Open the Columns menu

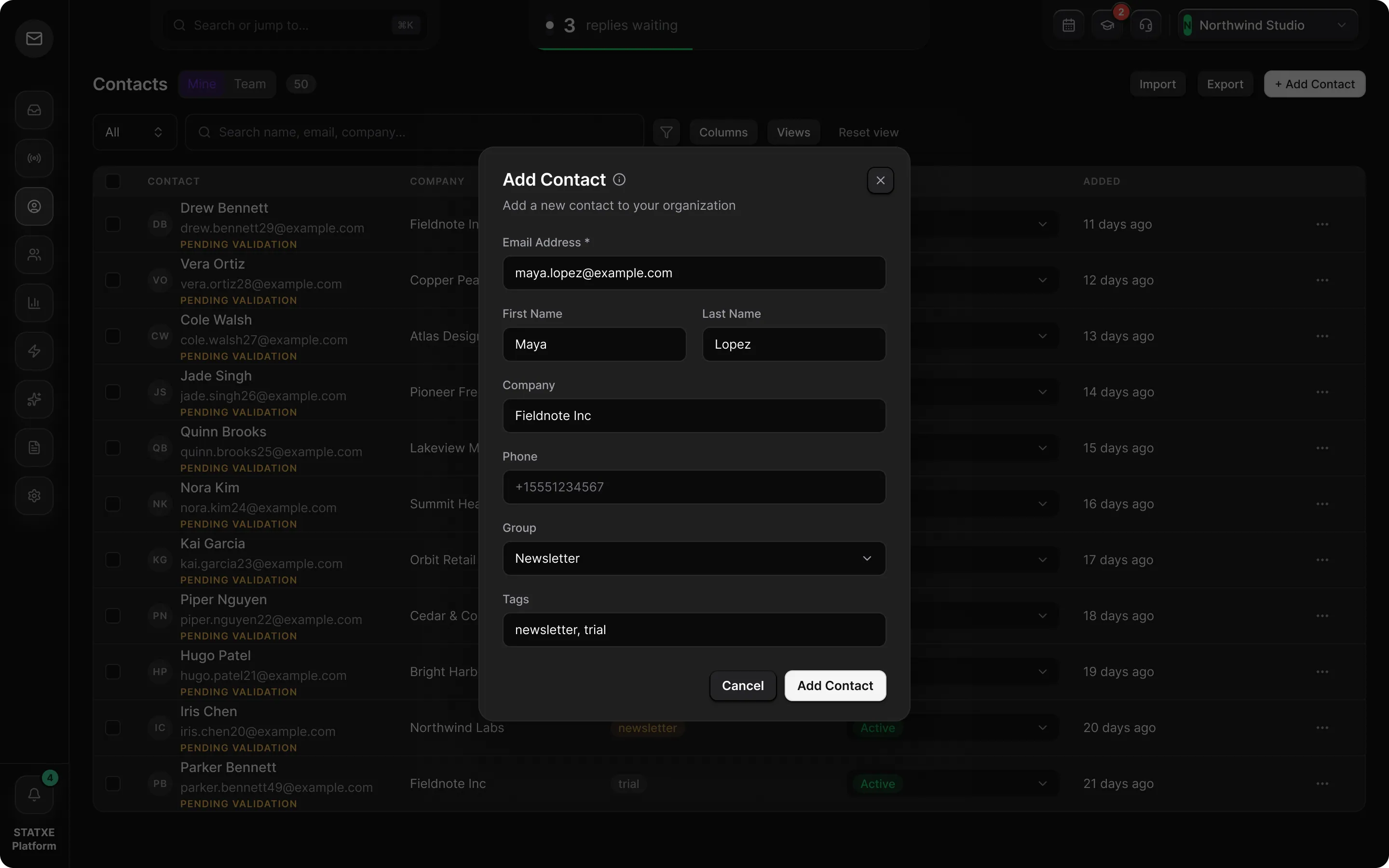coord(723,132)
